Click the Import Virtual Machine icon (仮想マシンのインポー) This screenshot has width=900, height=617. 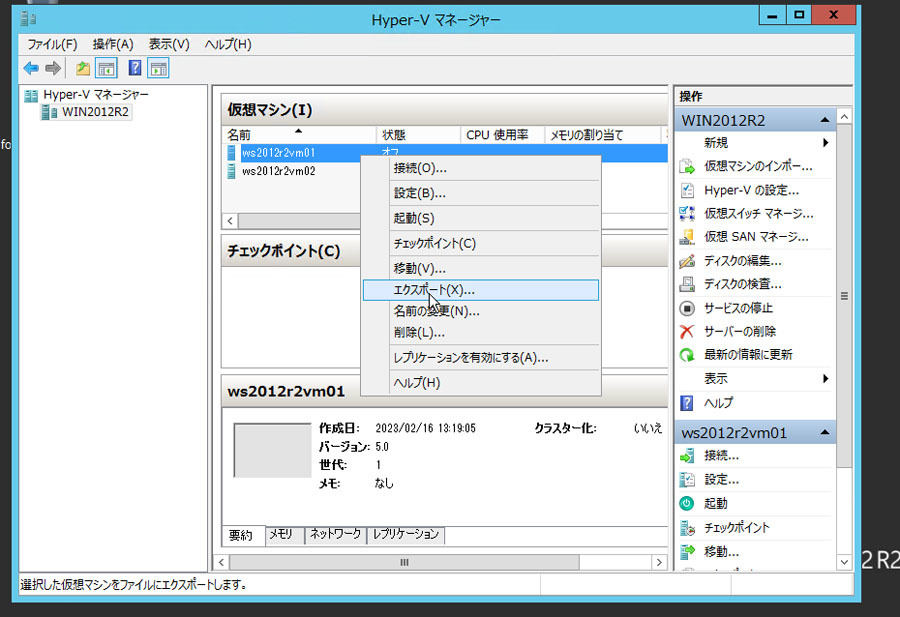pos(687,166)
